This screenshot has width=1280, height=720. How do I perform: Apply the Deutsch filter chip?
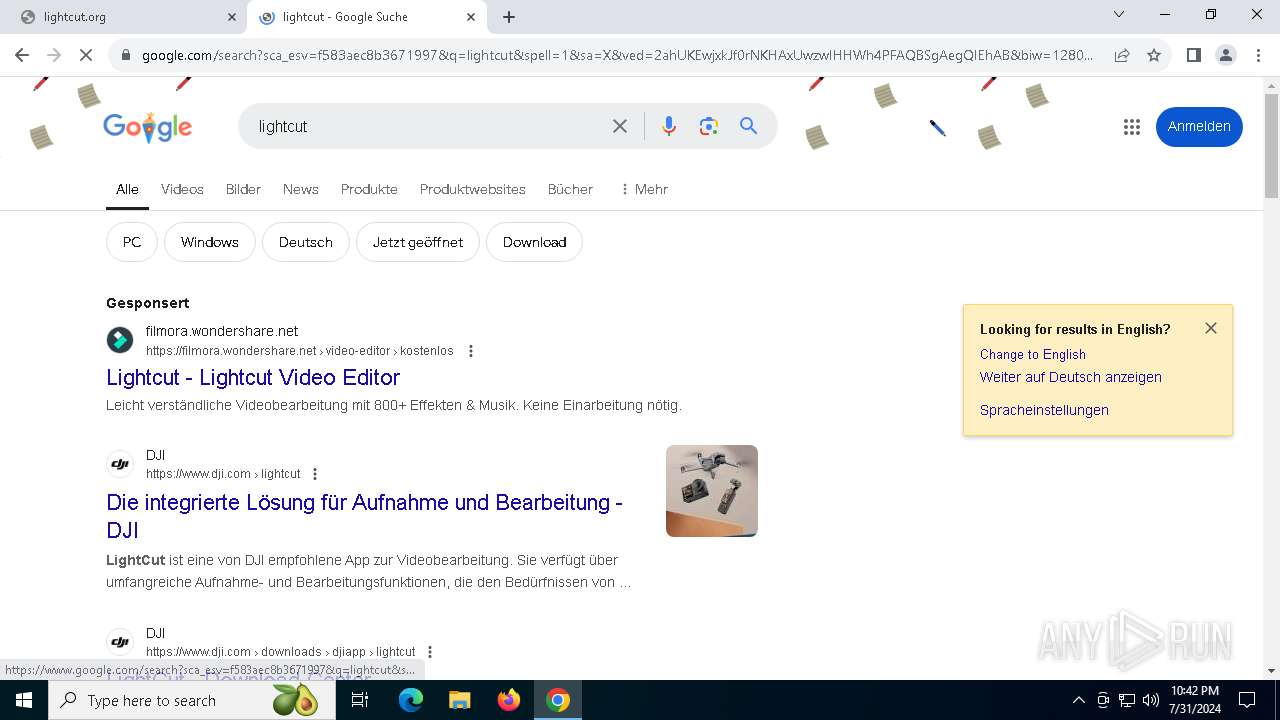point(306,242)
